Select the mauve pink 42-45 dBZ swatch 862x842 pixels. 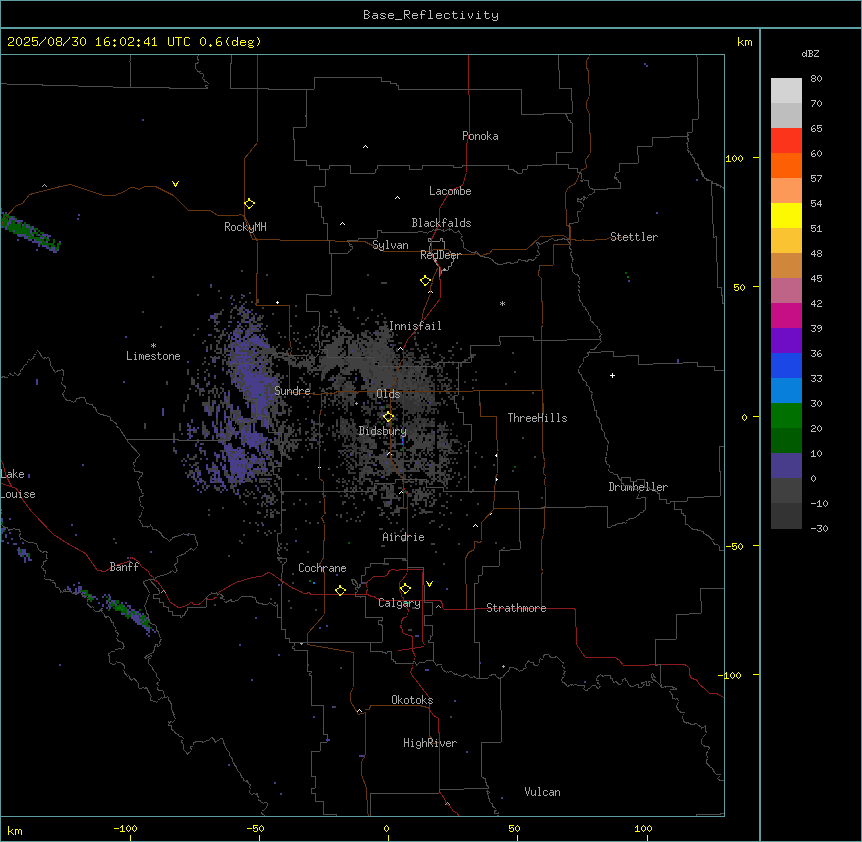pyautogui.click(x=786, y=291)
